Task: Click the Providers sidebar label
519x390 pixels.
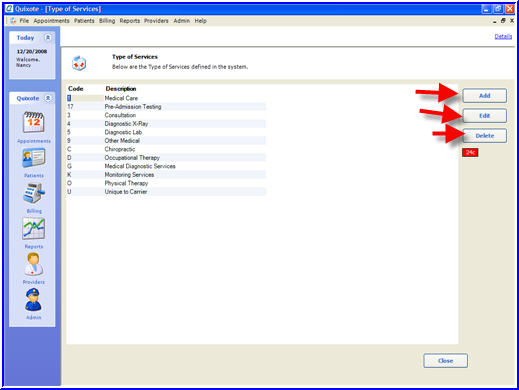Action: 34,282
